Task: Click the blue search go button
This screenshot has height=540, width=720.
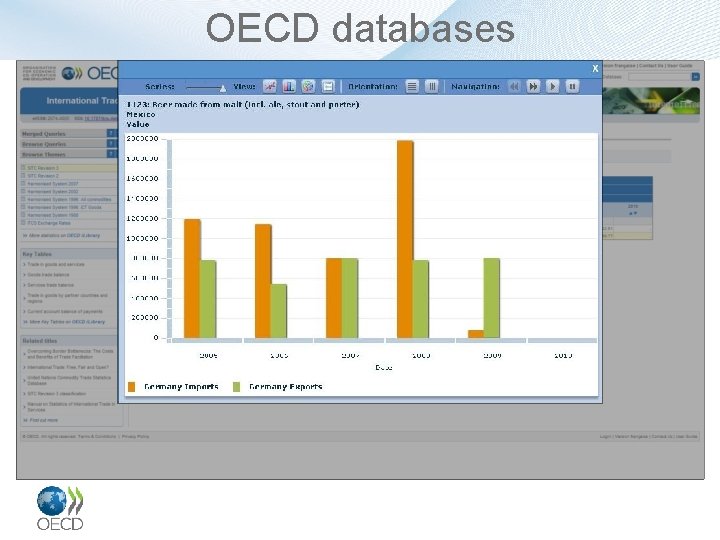Action: point(696,77)
